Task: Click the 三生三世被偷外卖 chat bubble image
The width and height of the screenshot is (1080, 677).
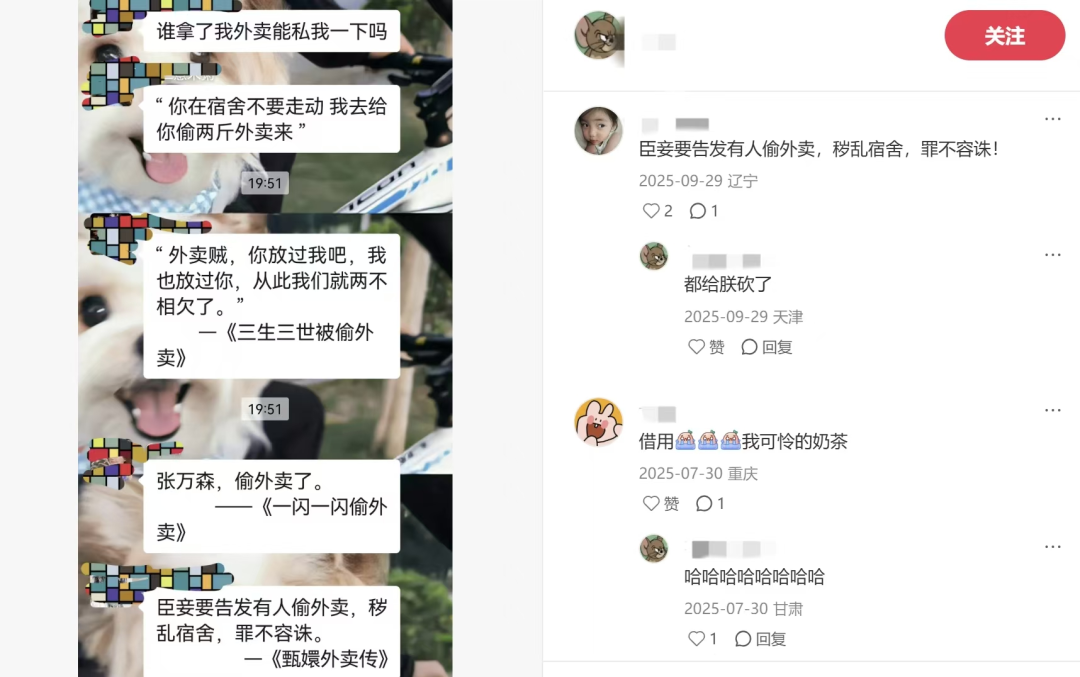Action: click(x=271, y=306)
